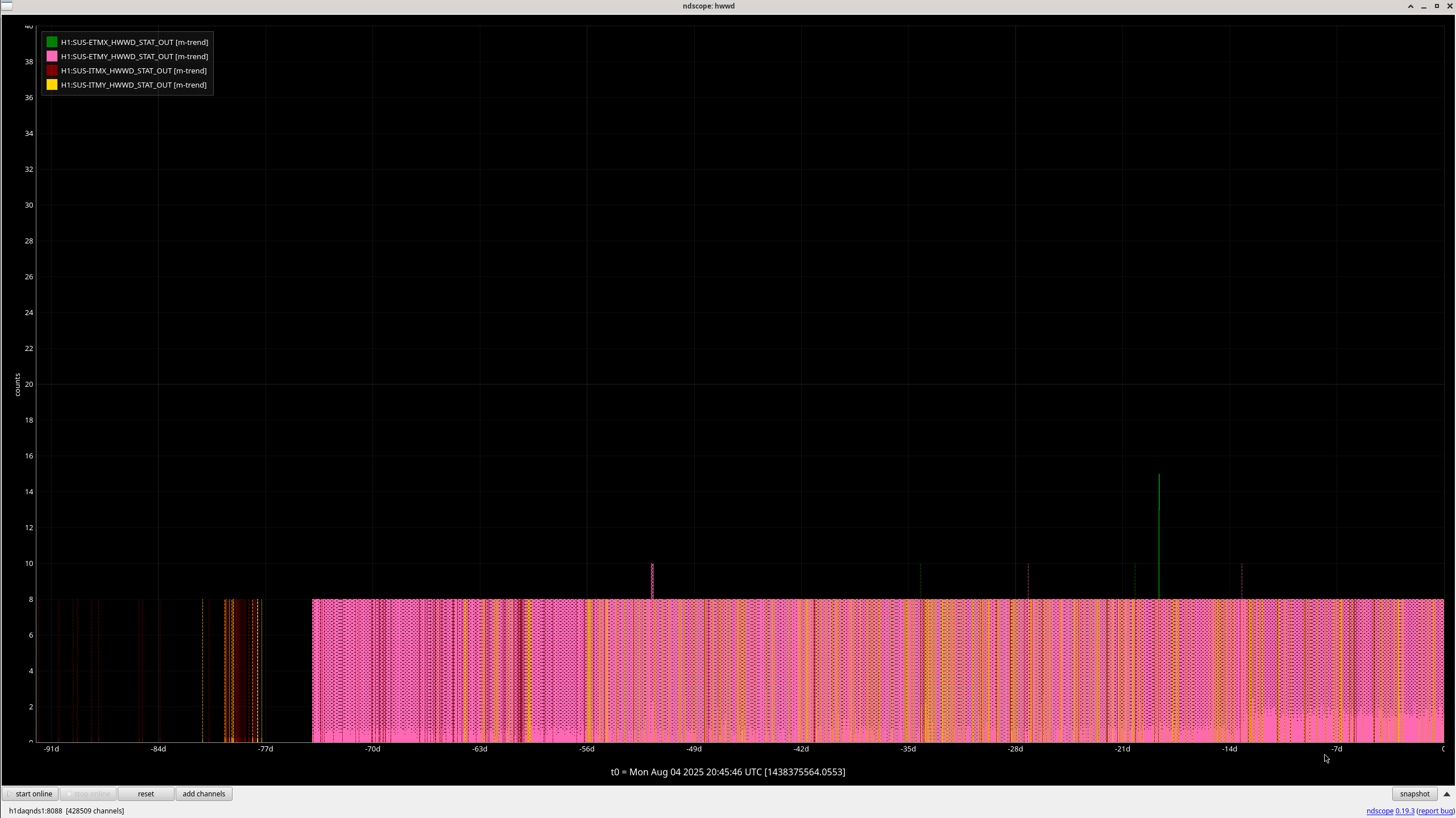Open the window menu icon in title bar

pos(7,6)
